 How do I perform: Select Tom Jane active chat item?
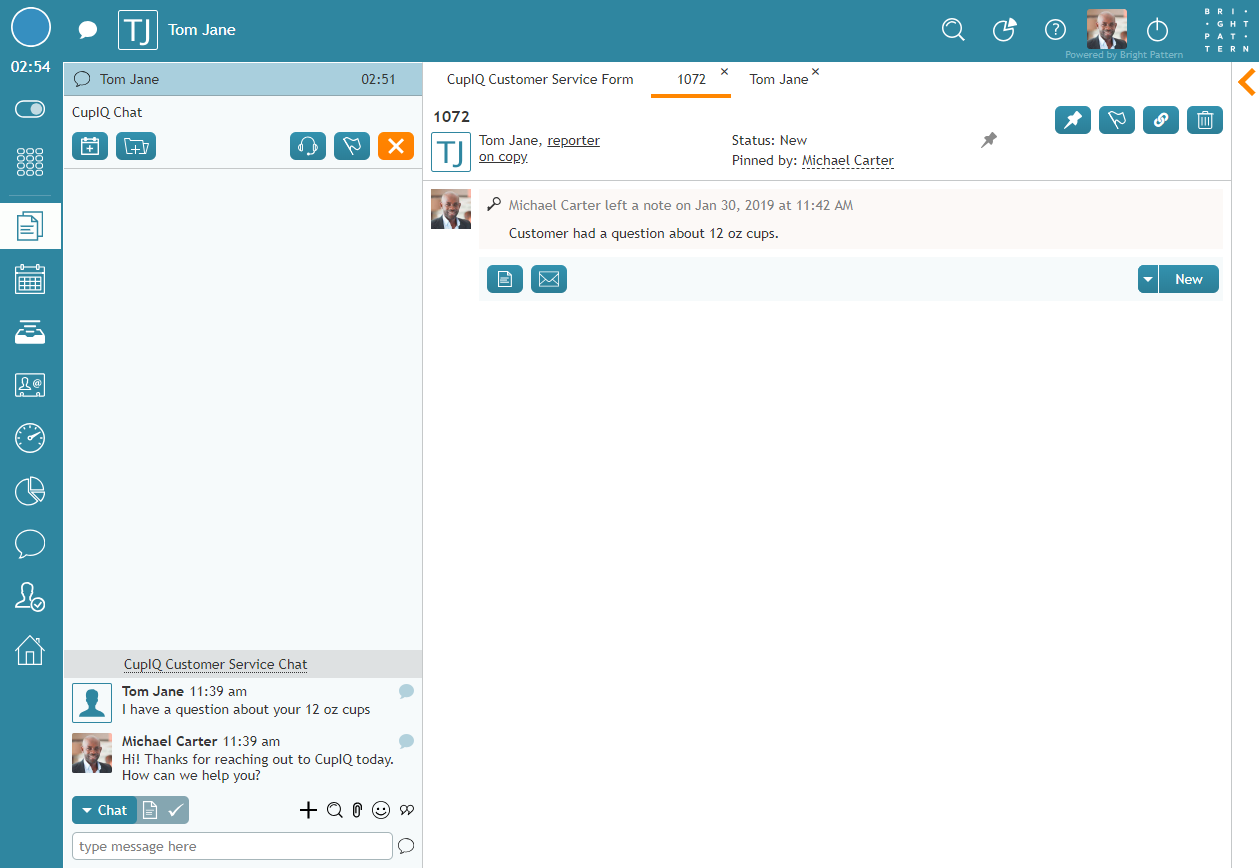pos(242,79)
